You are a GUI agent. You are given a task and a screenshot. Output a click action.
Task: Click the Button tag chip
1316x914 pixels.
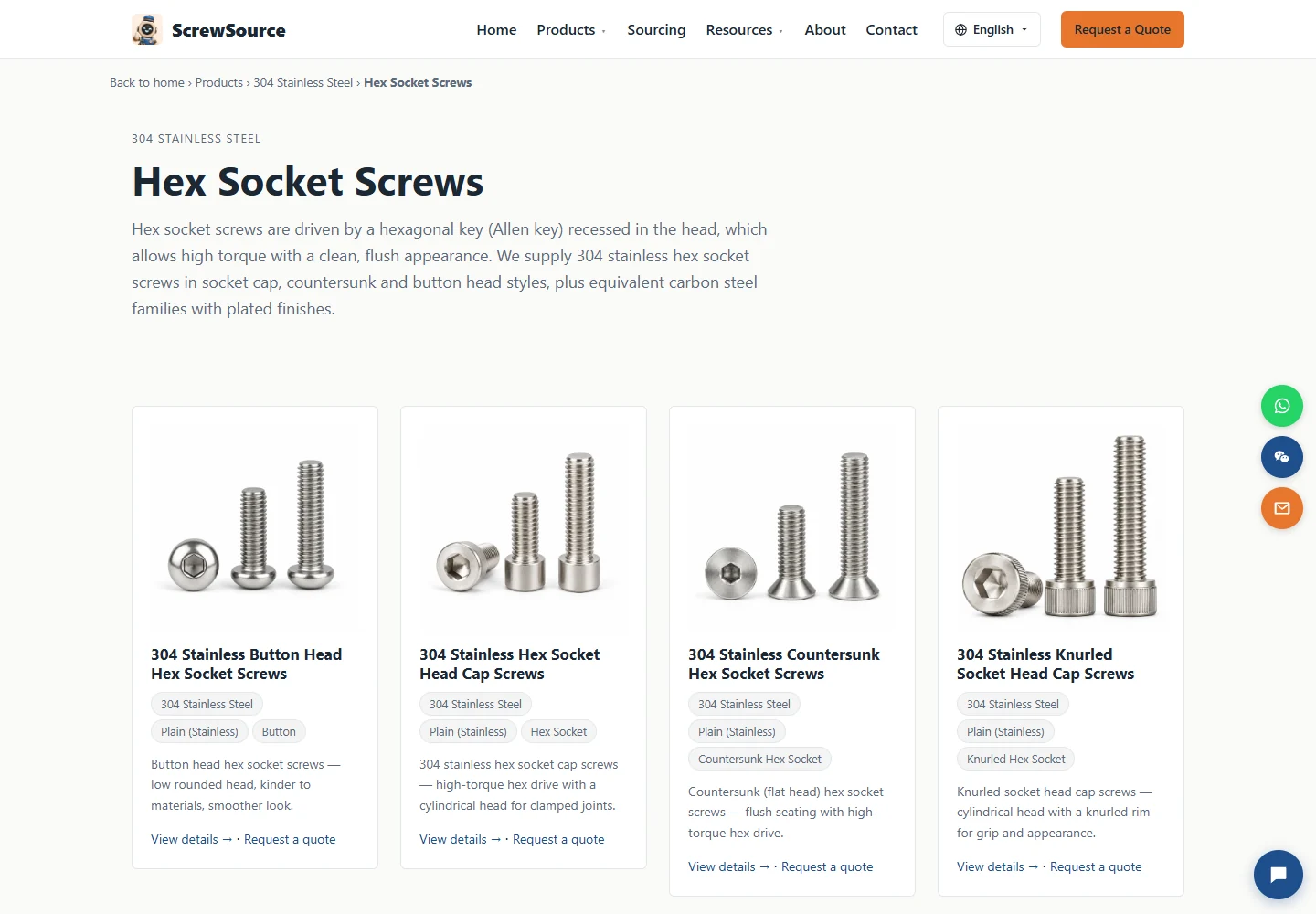pos(279,731)
